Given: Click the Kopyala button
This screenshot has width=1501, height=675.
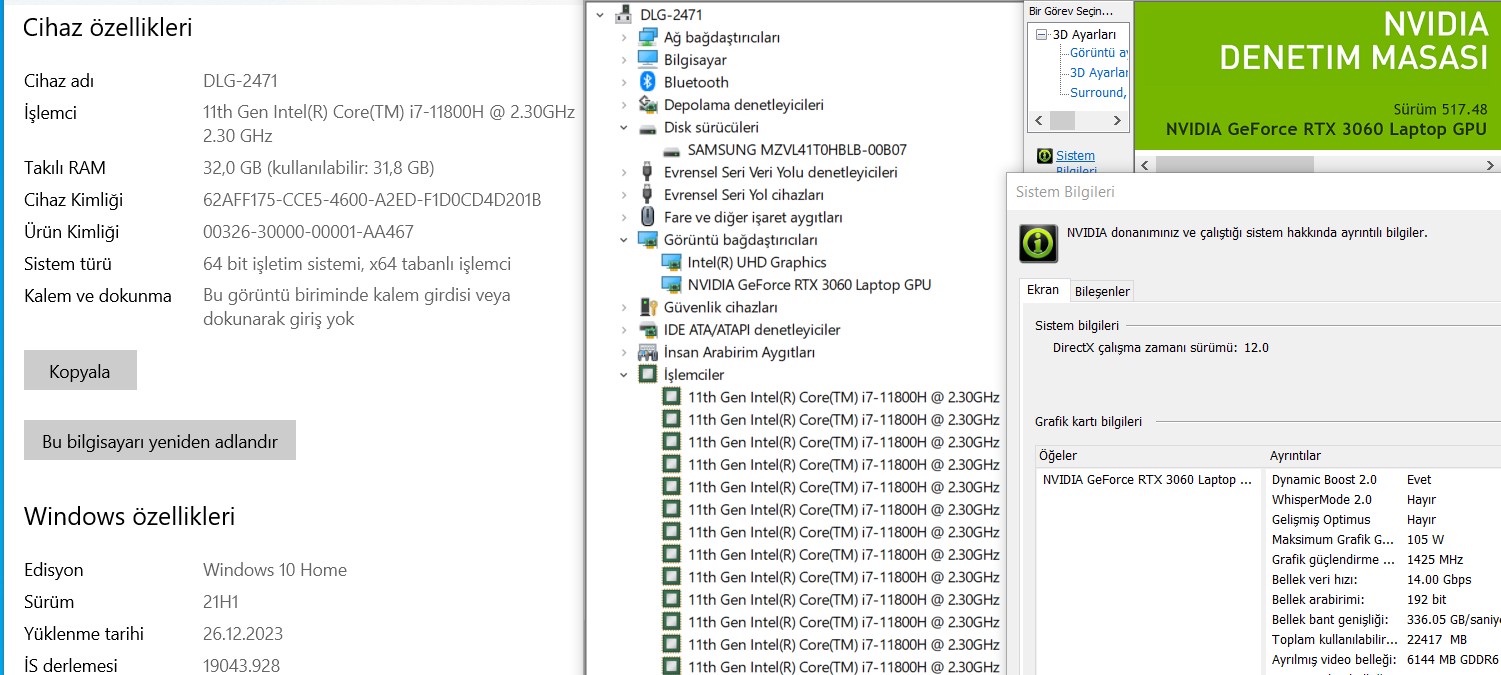Looking at the screenshot, I should click(80, 371).
